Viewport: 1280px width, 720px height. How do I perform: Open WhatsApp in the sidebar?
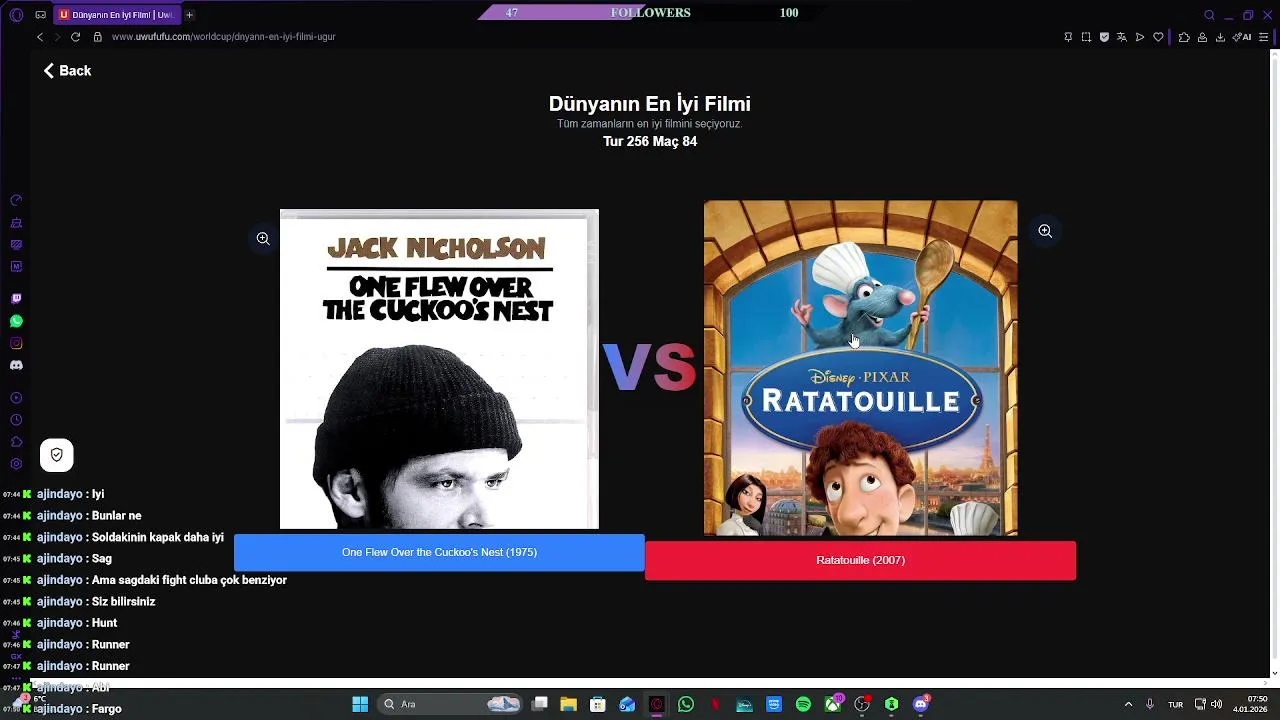16,321
